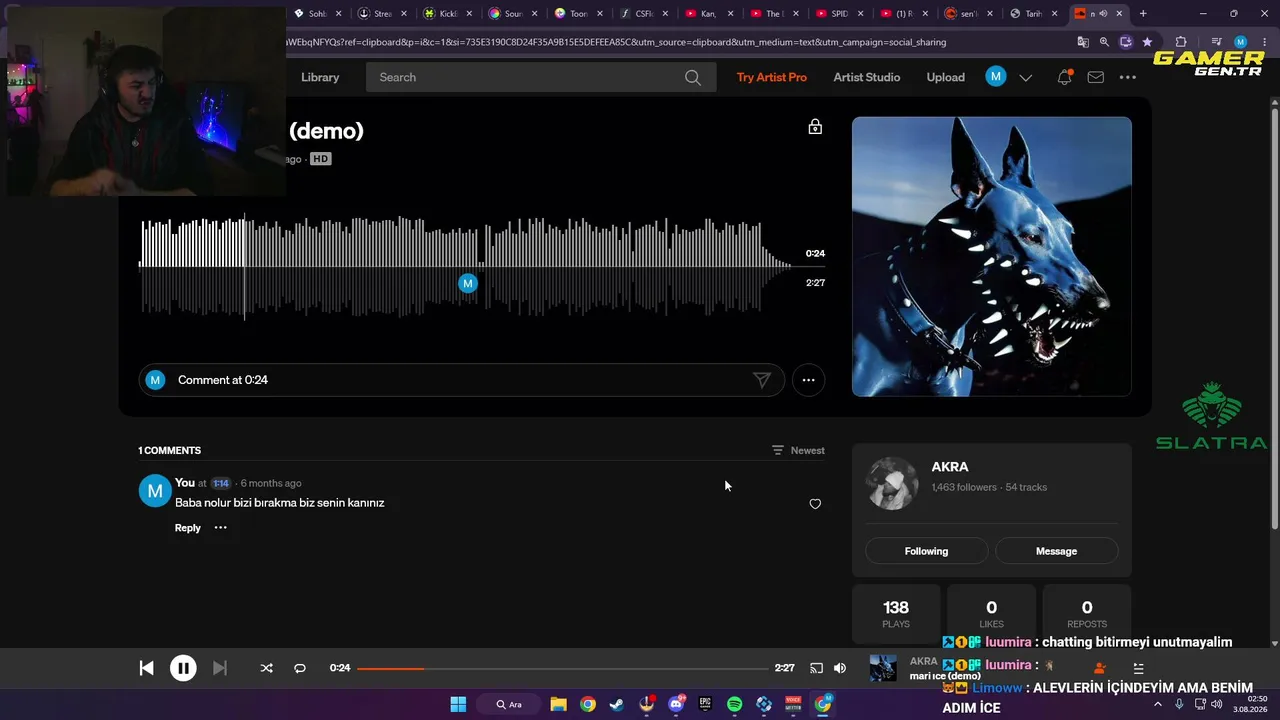Mute the SoundCloud browser tab audio
The width and height of the screenshot is (1280, 720).
point(1103,14)
